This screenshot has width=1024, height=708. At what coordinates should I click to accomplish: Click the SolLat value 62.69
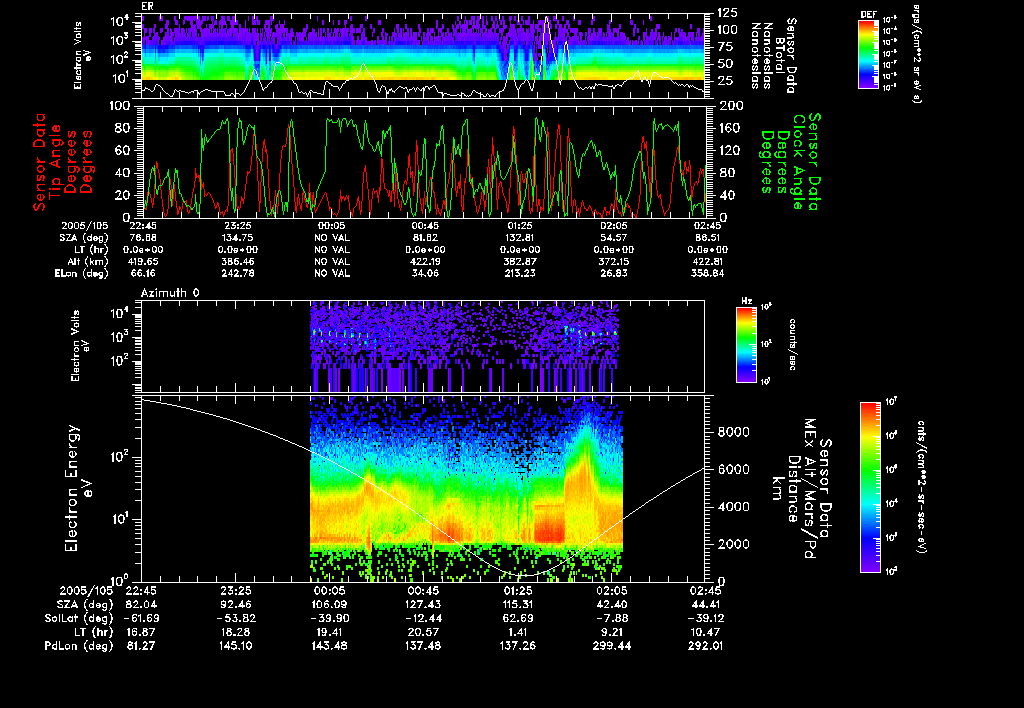click(x=518, y=618)
